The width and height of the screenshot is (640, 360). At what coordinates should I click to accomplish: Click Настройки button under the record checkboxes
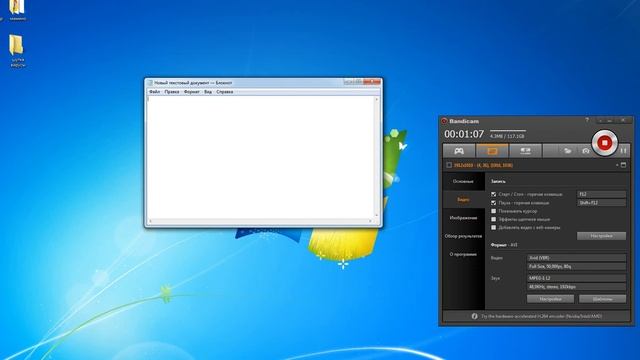pyautogui.click(x=601, y=236)
